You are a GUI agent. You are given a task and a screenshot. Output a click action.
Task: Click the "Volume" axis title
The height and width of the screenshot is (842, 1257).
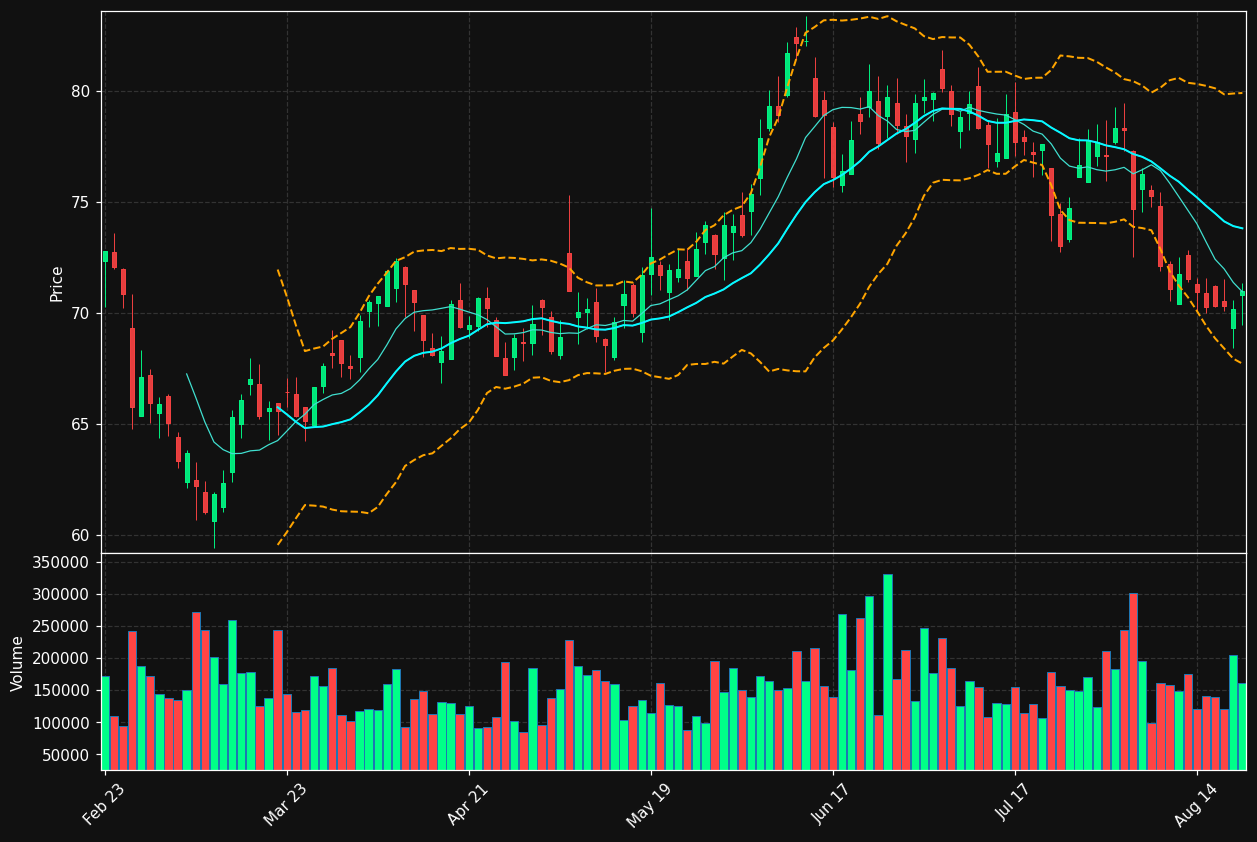(17, 663)
